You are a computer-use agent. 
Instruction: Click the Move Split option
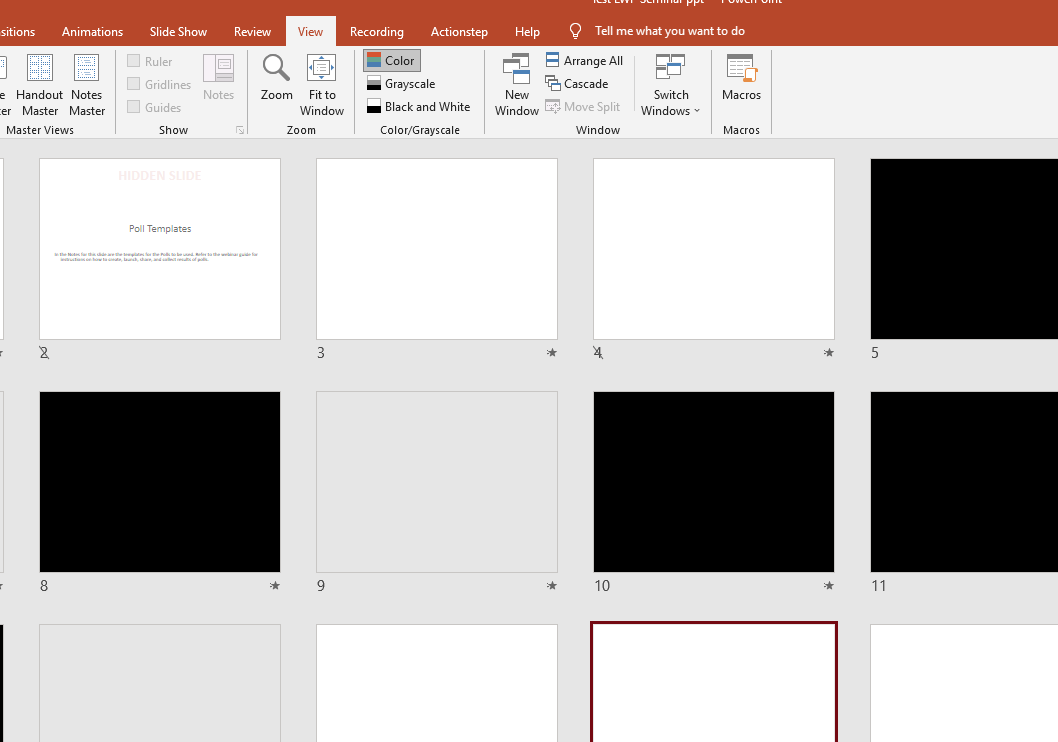[x=582, y=107]
